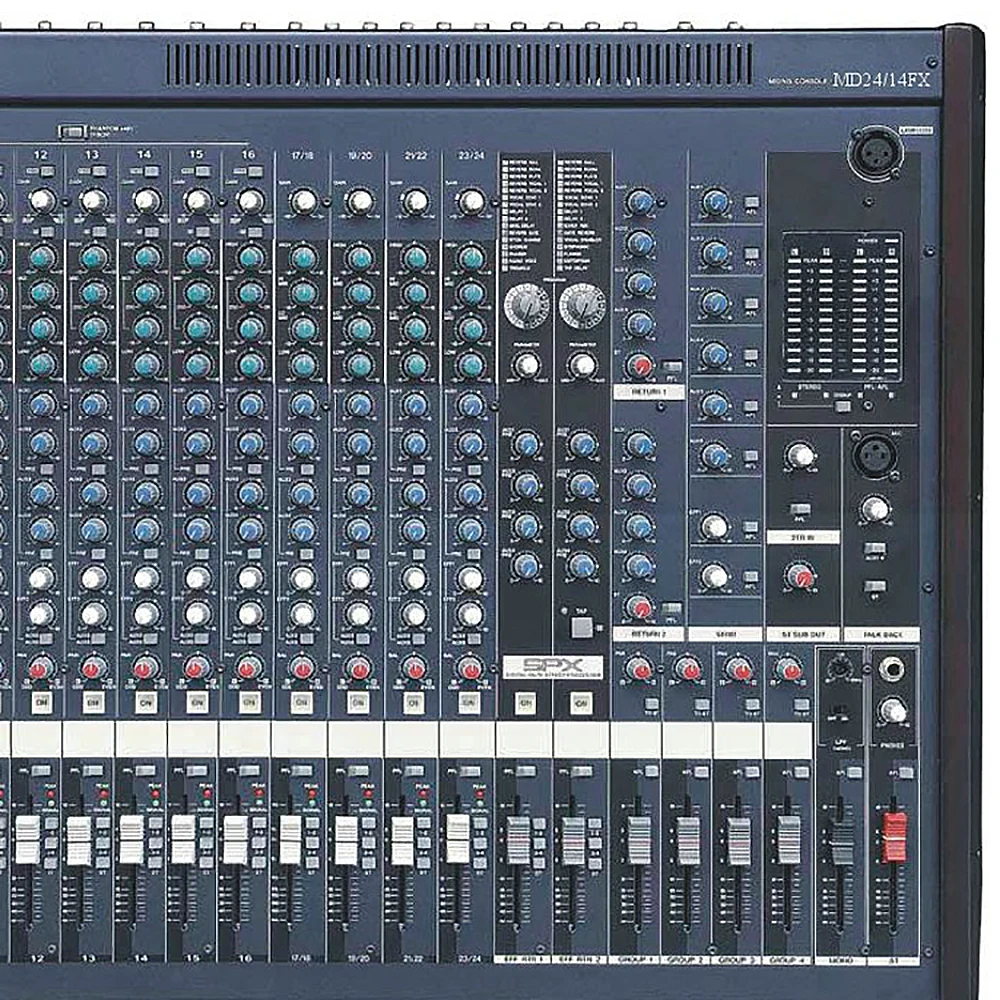Image resolution: width=1000 pixels, height=1000 pixels.
Task: Adjust channel 21/22 red balance knob
Action: pyautogui.click(x=413, y=669)
